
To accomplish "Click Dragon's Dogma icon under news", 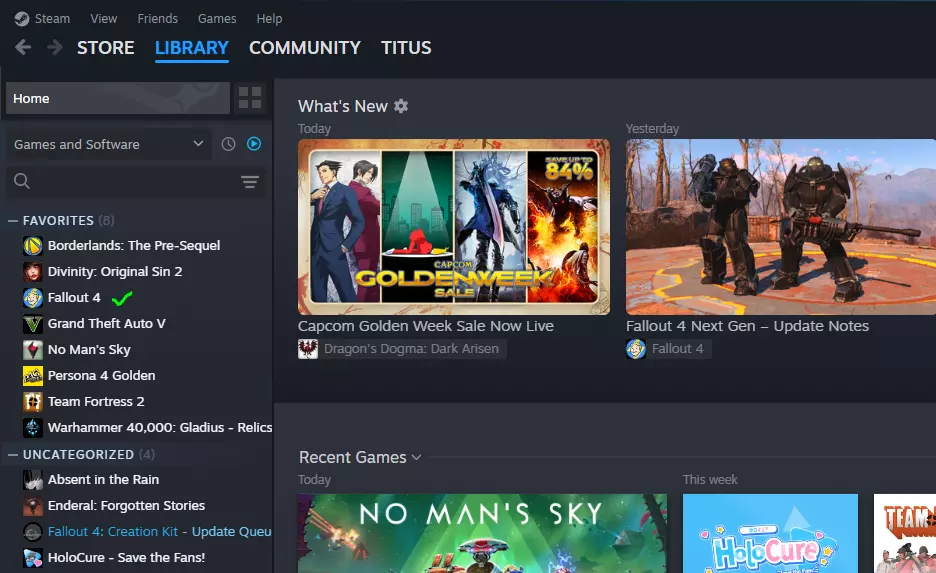I will click(x=308, y=349).
